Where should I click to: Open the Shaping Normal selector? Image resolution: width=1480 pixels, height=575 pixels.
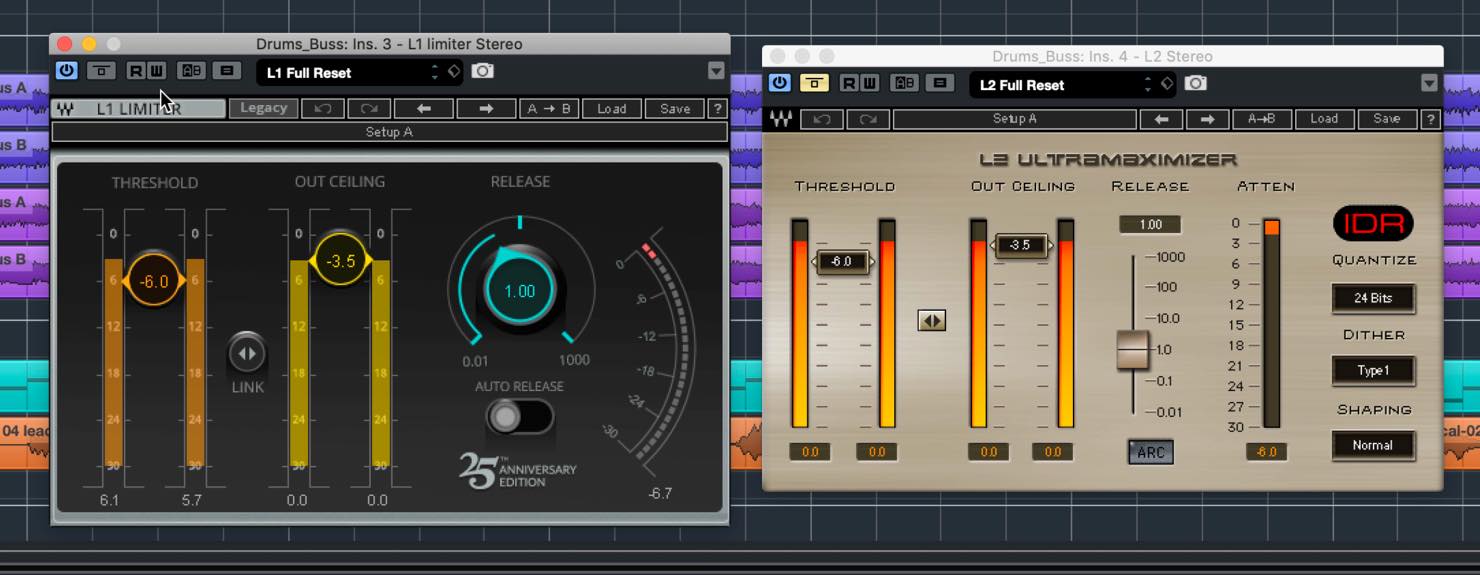(1373, 446)
